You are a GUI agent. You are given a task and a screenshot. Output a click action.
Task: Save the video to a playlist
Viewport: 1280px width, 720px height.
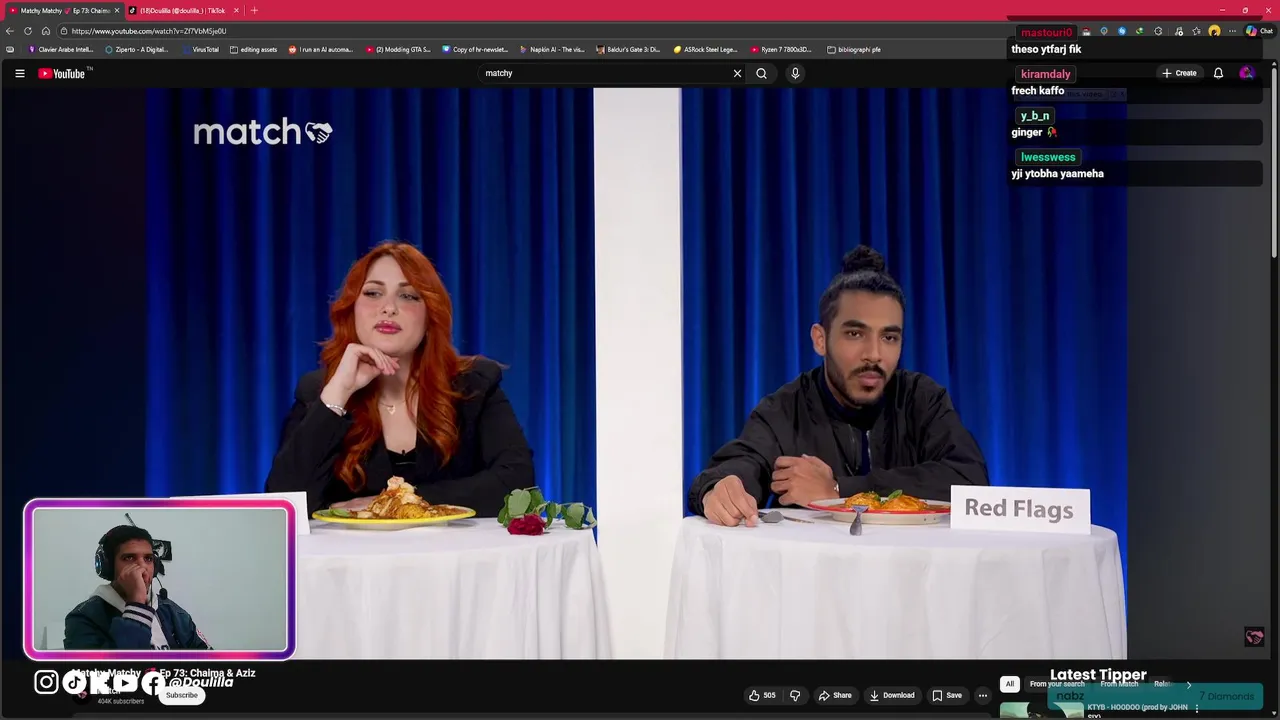coord(947,695)
